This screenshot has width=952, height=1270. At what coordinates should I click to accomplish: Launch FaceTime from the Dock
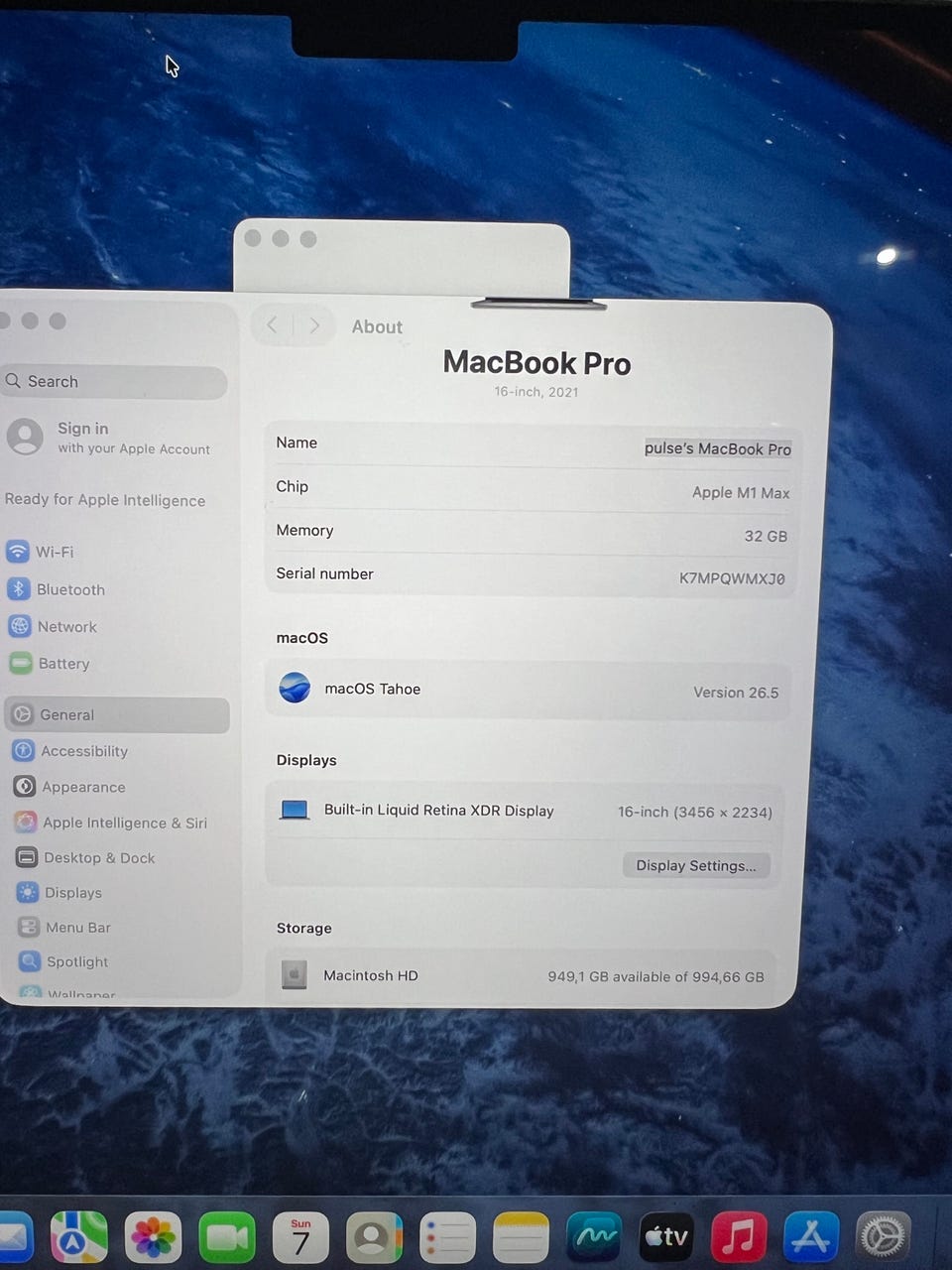(x=227, y=1237)
